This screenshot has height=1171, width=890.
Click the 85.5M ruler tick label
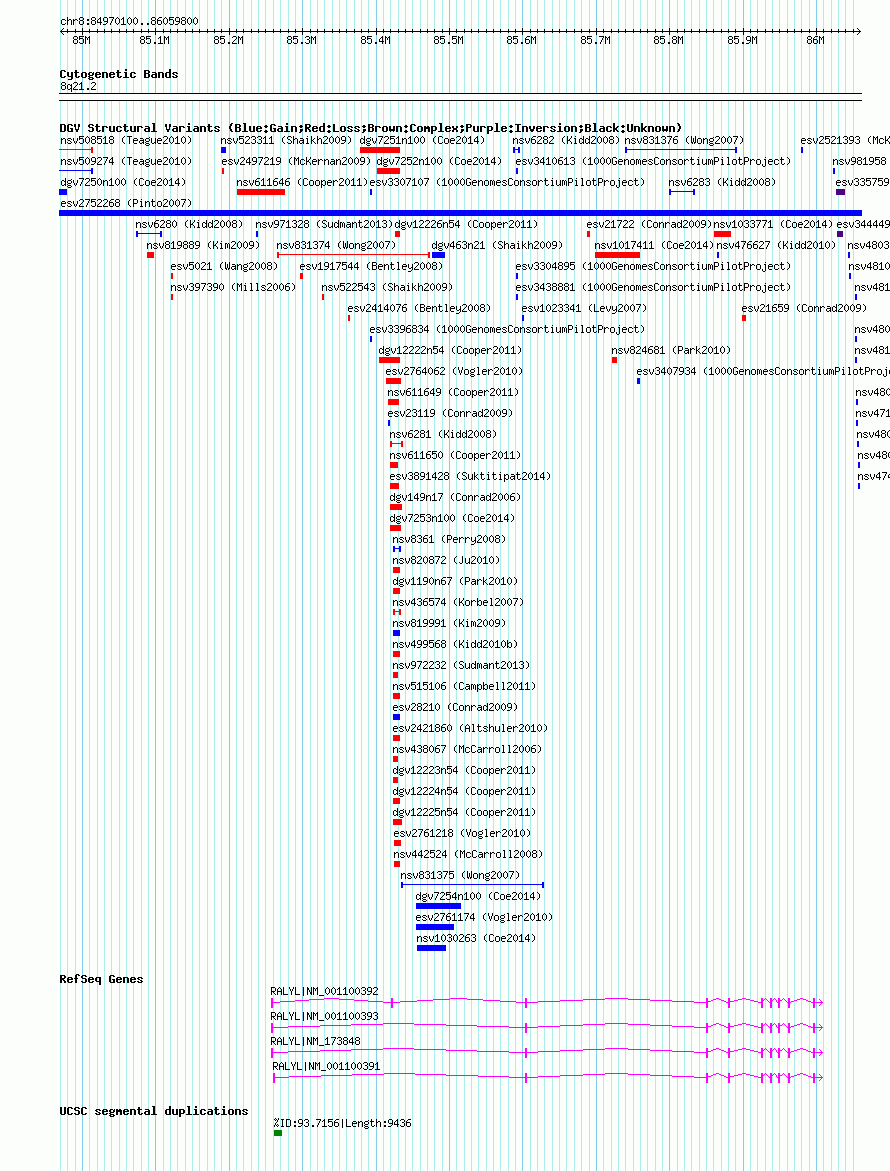(x=448, y=40)
